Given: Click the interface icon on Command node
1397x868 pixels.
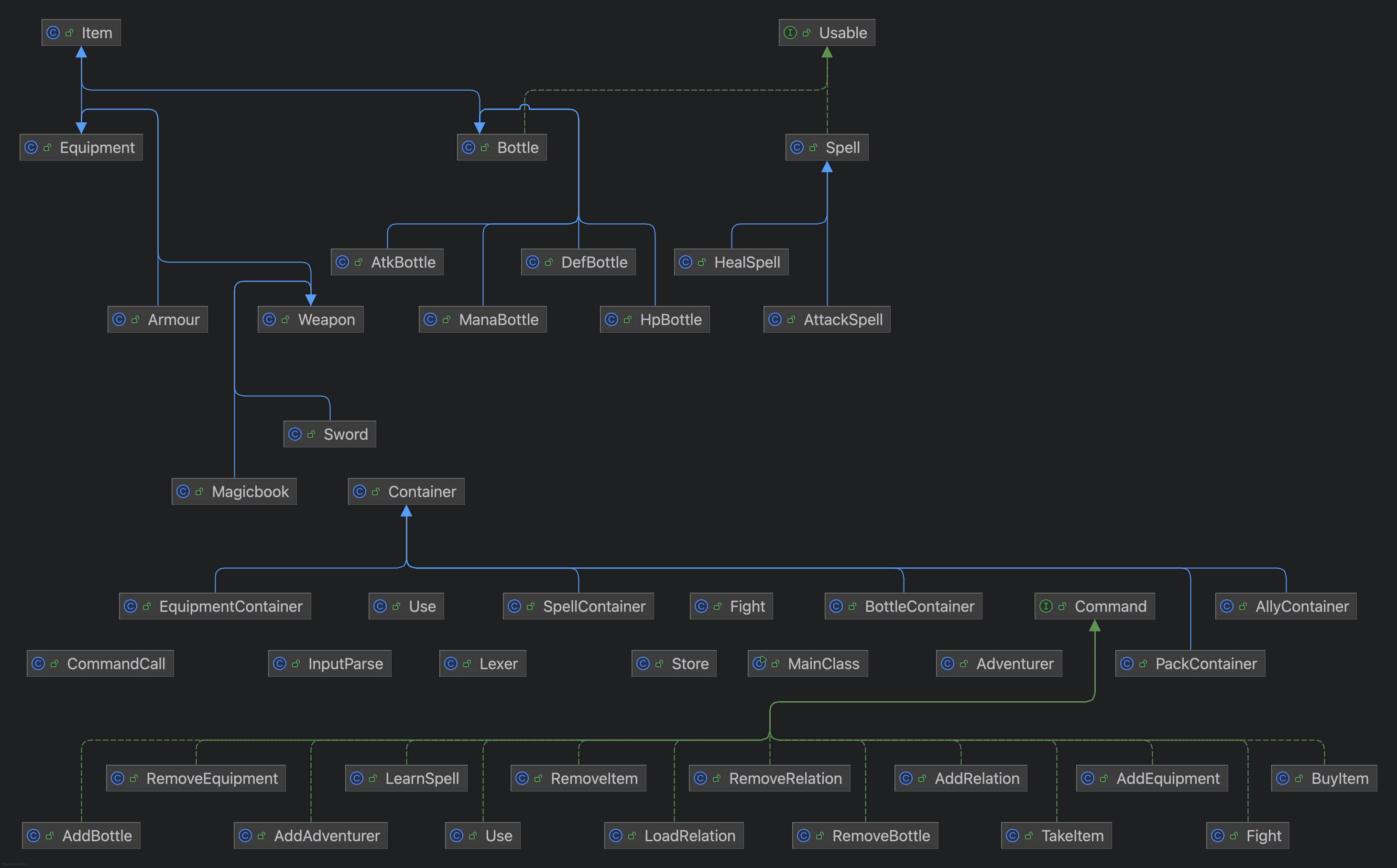Looking at the screenshot, I should (x=1046, y=606).
